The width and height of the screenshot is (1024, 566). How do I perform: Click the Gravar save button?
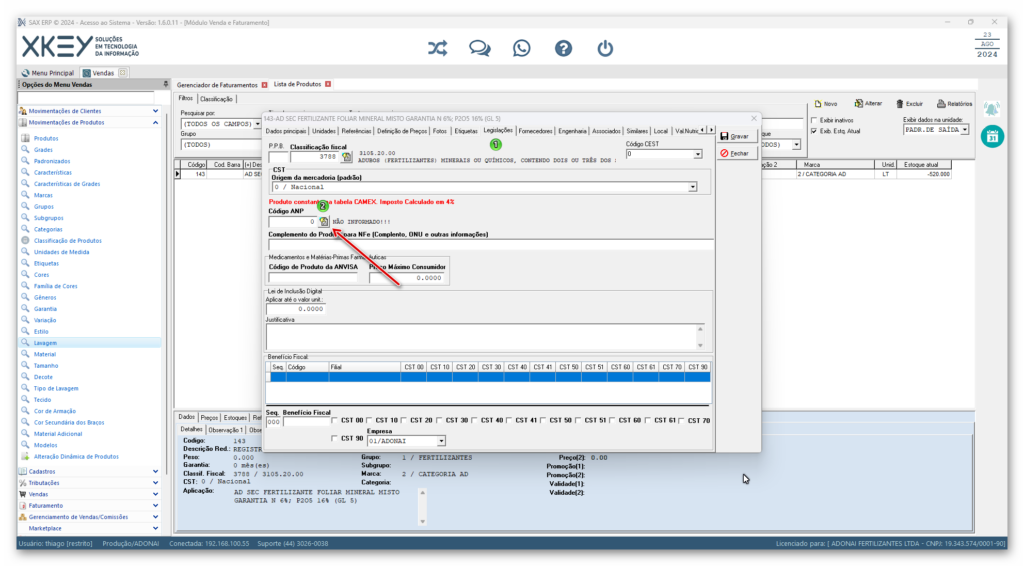(x=736, y=136)
